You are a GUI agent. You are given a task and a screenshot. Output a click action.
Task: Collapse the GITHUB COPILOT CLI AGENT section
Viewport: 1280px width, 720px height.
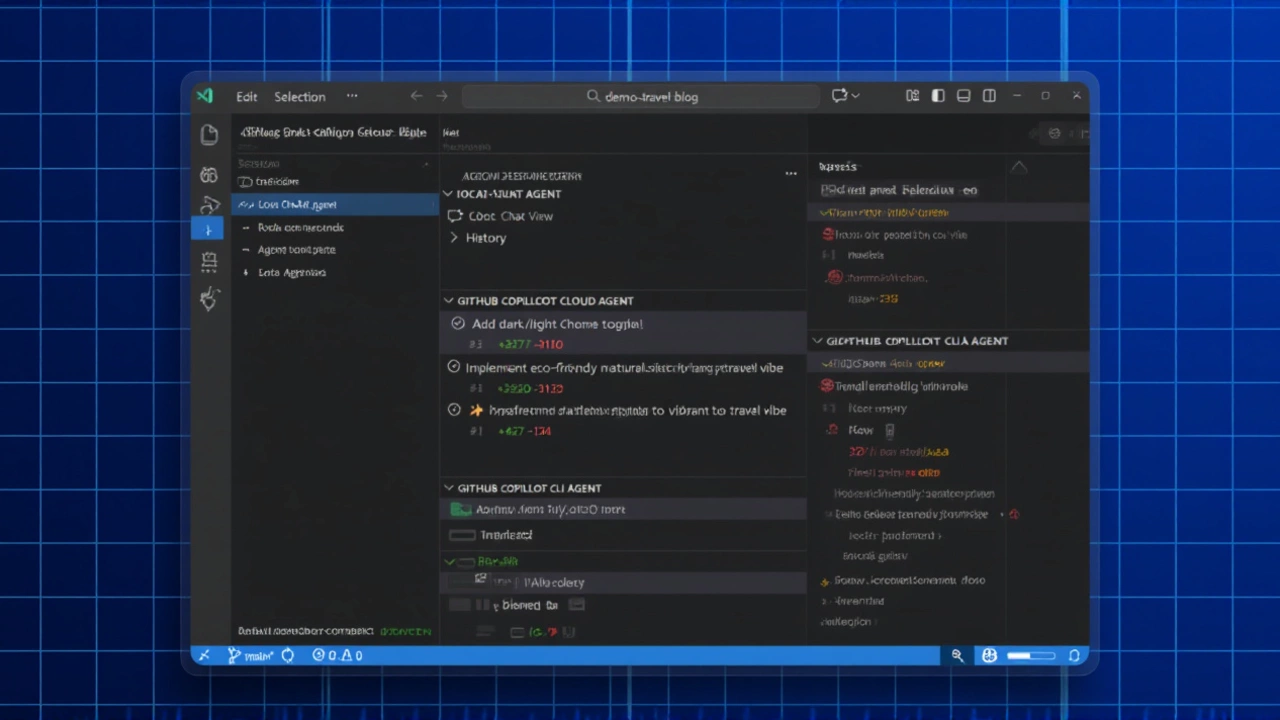(x=448, y=488)
